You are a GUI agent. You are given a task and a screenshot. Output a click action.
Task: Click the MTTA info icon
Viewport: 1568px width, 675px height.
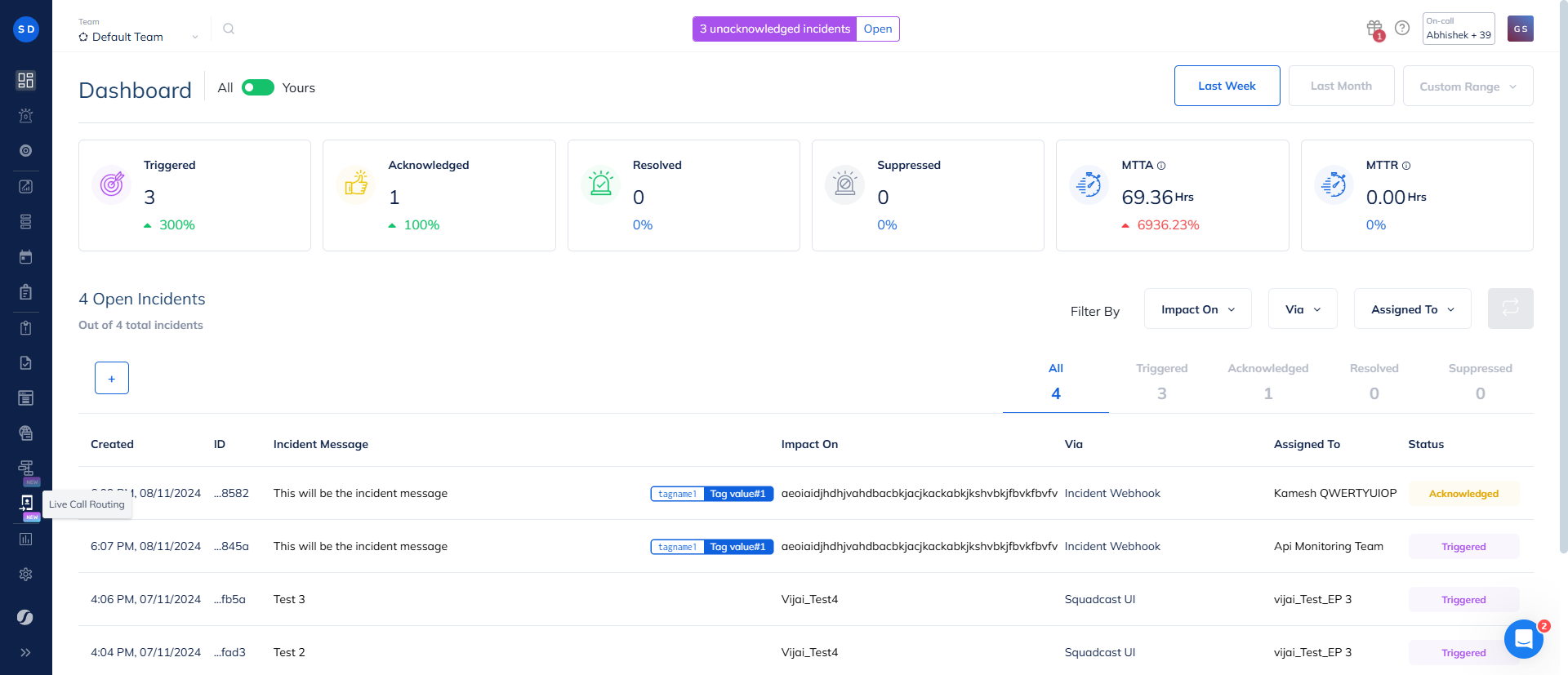click(x=1161, y=166)
